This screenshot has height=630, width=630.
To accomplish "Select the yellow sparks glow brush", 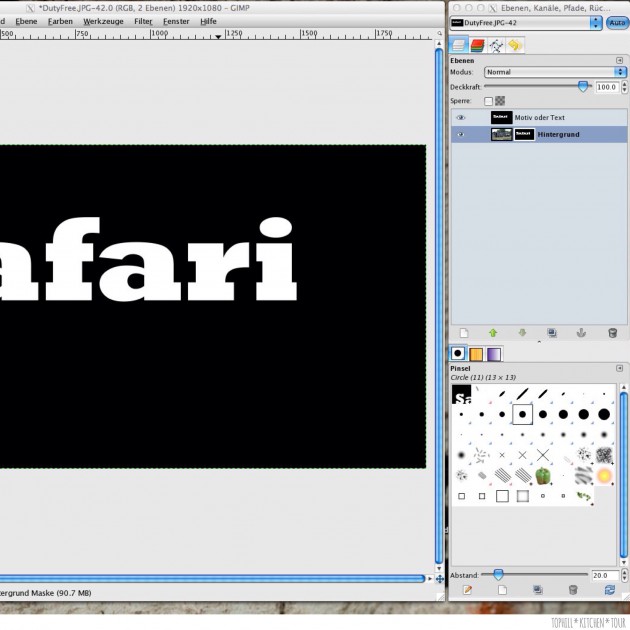I will 604,476.
